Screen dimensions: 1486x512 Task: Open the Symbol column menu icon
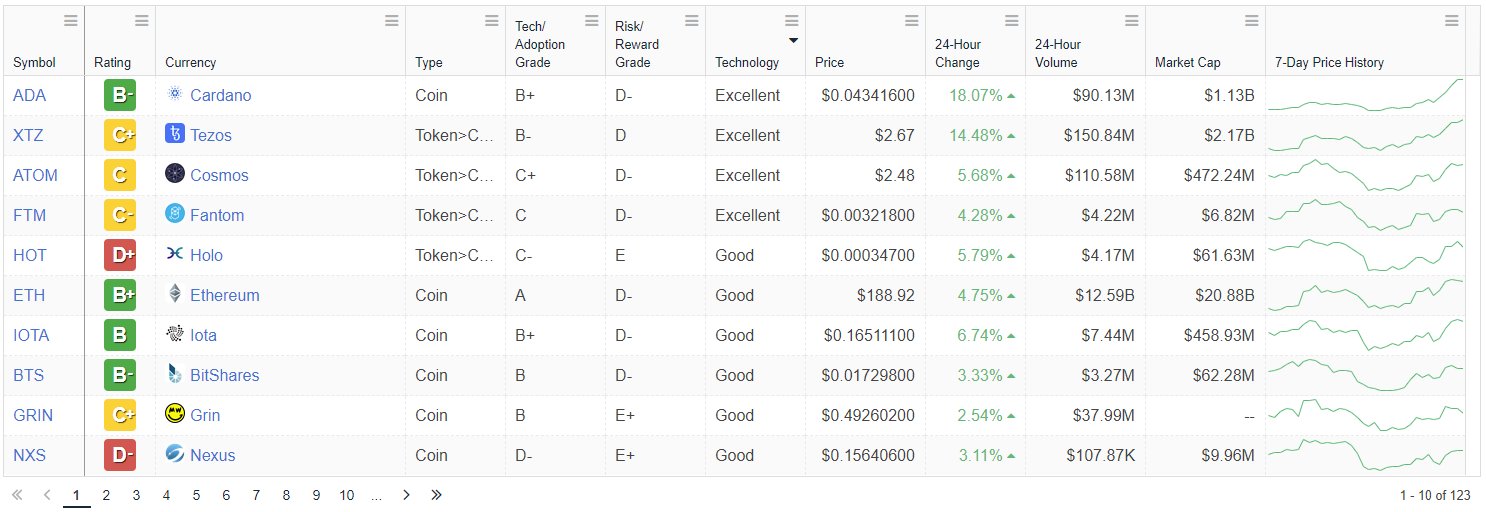70,21
